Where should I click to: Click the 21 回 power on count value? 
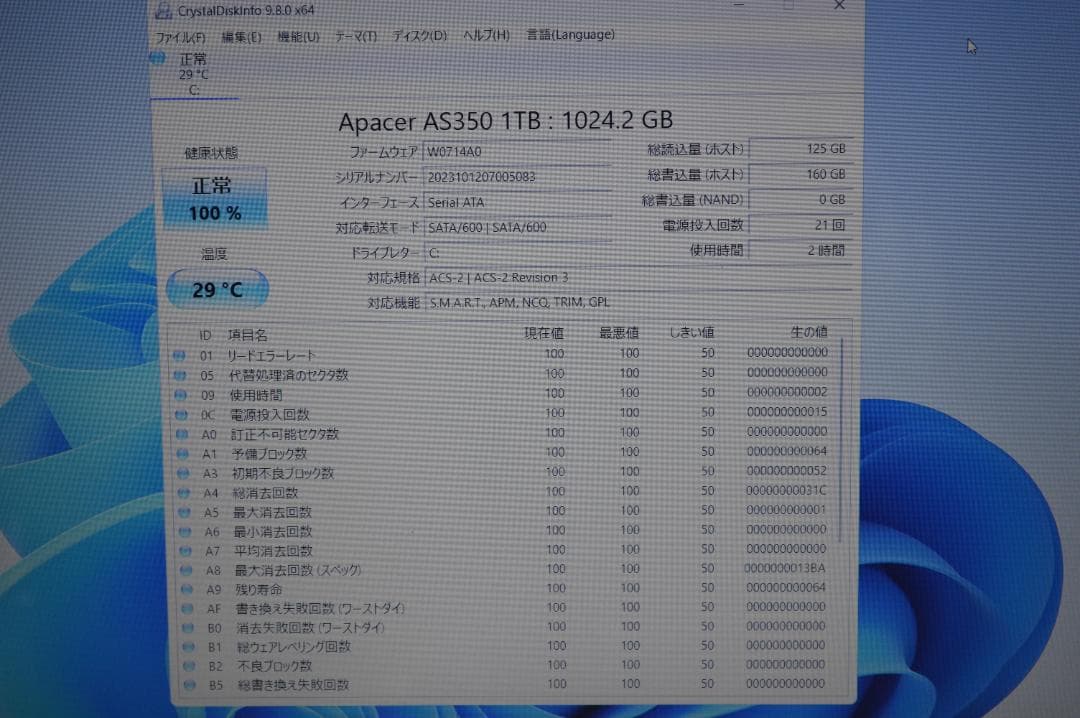tap(800, 225)
